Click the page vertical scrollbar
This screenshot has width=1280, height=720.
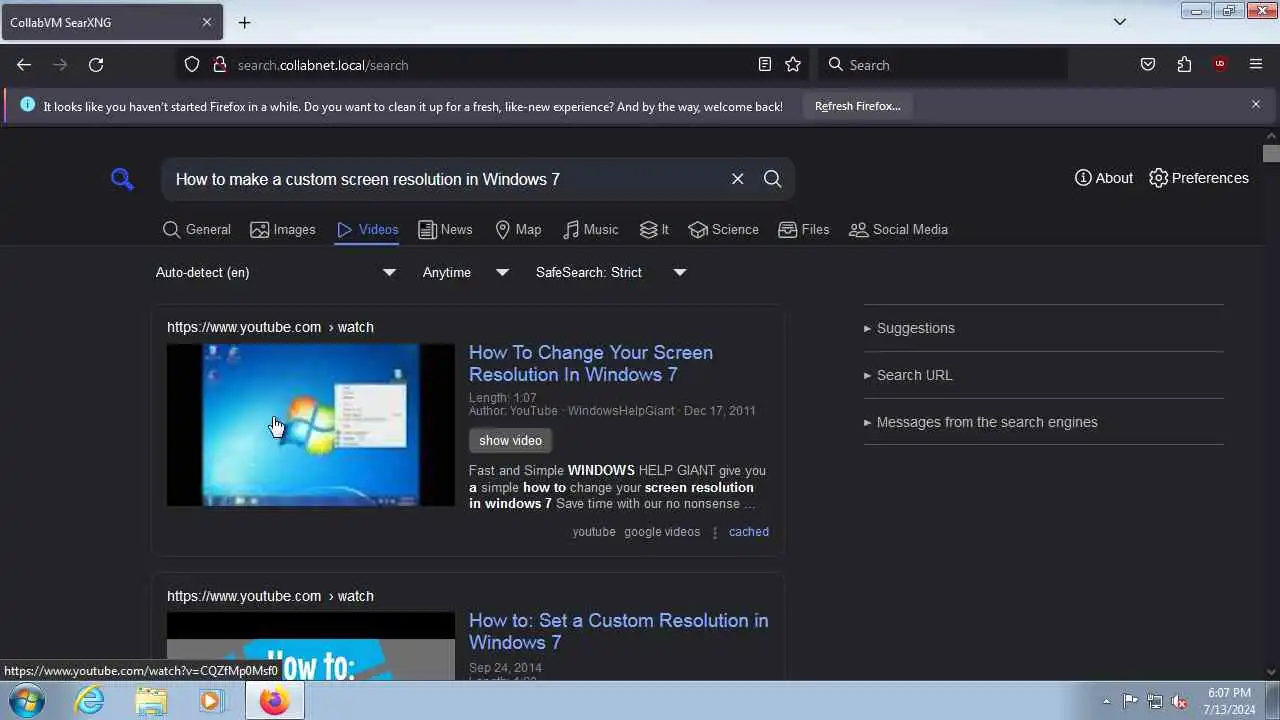[x=1271, y=153]
